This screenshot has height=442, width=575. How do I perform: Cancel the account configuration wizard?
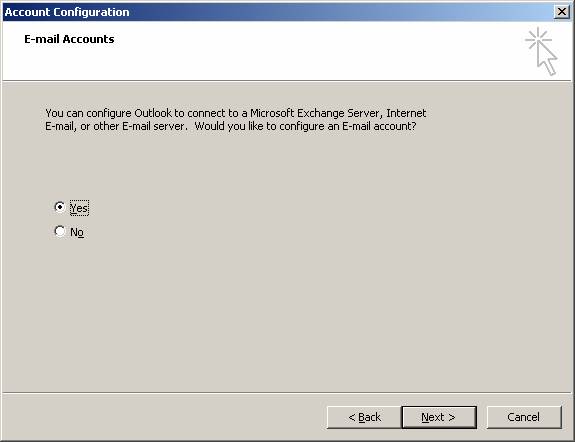click(x=524, y=417)
